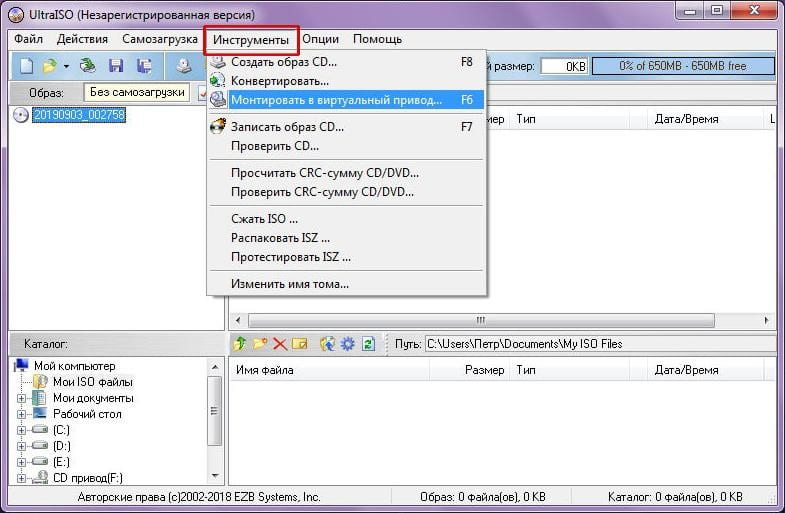Open the Действия menu

82,39
